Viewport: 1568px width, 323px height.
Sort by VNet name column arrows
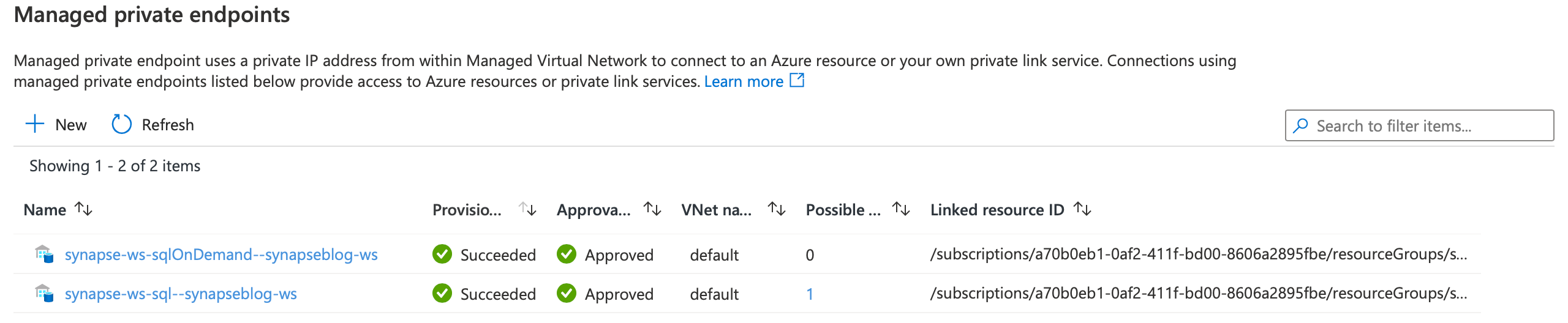click(777, 209)
